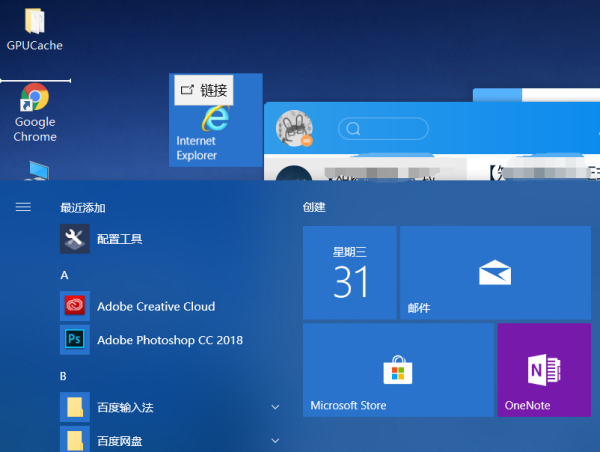Viewport: 600px width, 452px height.
Task: Open 配置工具 from recently added
Action: click(171, 239)
